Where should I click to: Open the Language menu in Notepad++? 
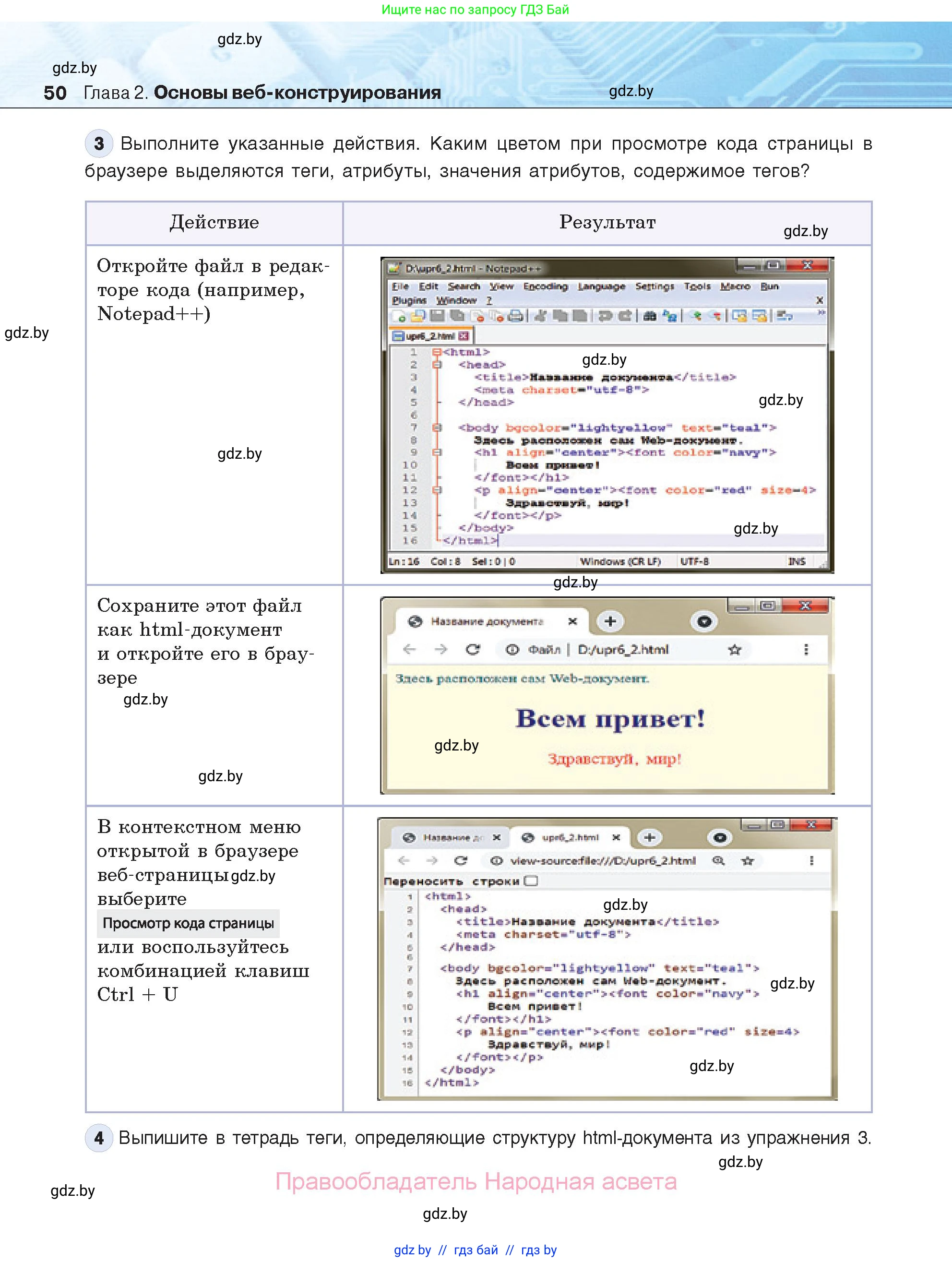click(x=601, y=286)
